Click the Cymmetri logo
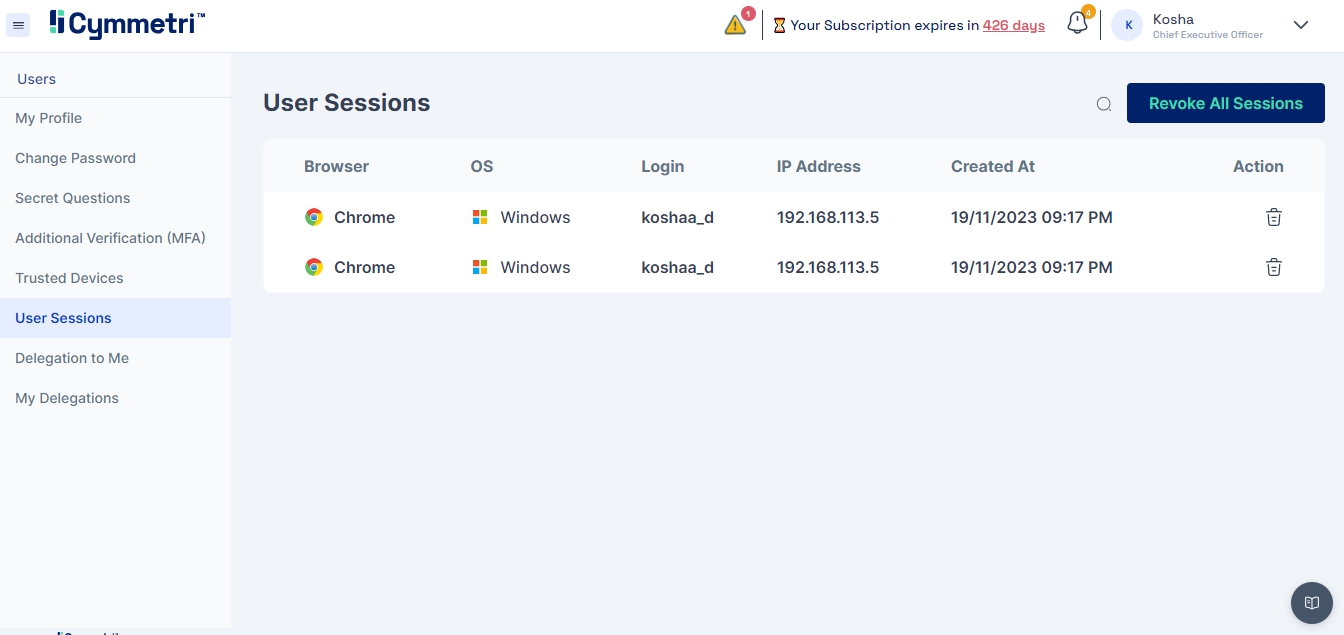This screenshot has width=1344, height=635. click(127, 24)
